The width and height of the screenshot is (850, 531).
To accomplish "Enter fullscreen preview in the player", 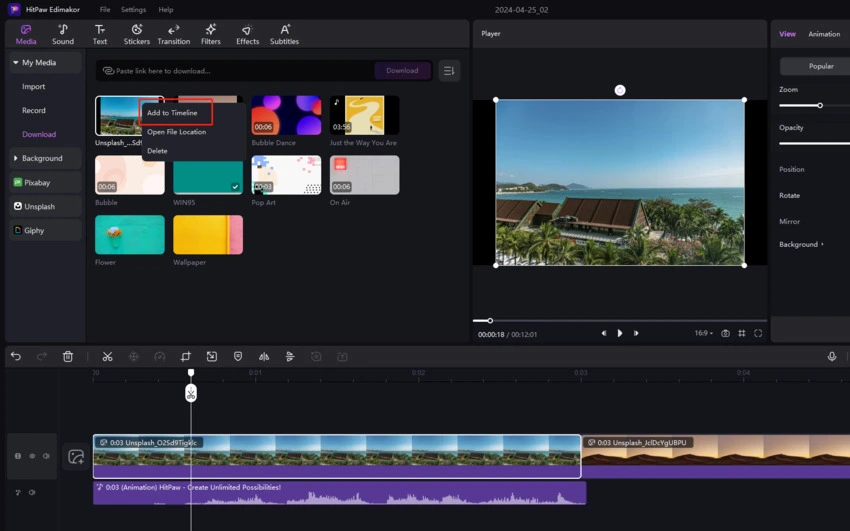I will [x=758, y=333].
